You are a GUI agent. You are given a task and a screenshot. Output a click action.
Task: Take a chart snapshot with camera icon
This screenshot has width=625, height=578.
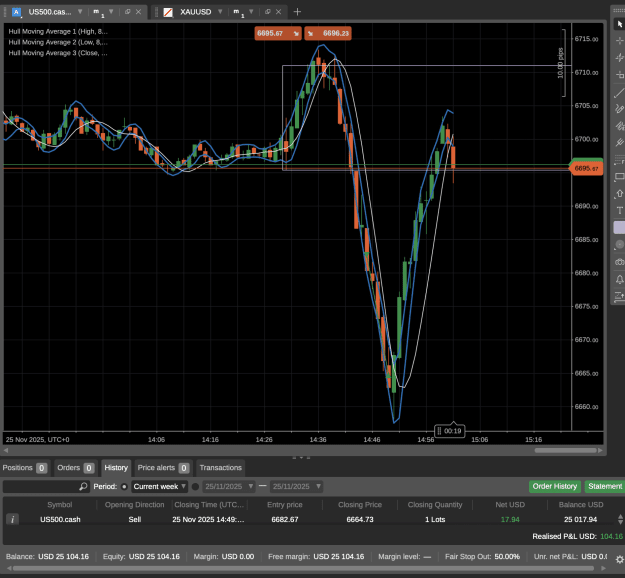tap(619, 262)
